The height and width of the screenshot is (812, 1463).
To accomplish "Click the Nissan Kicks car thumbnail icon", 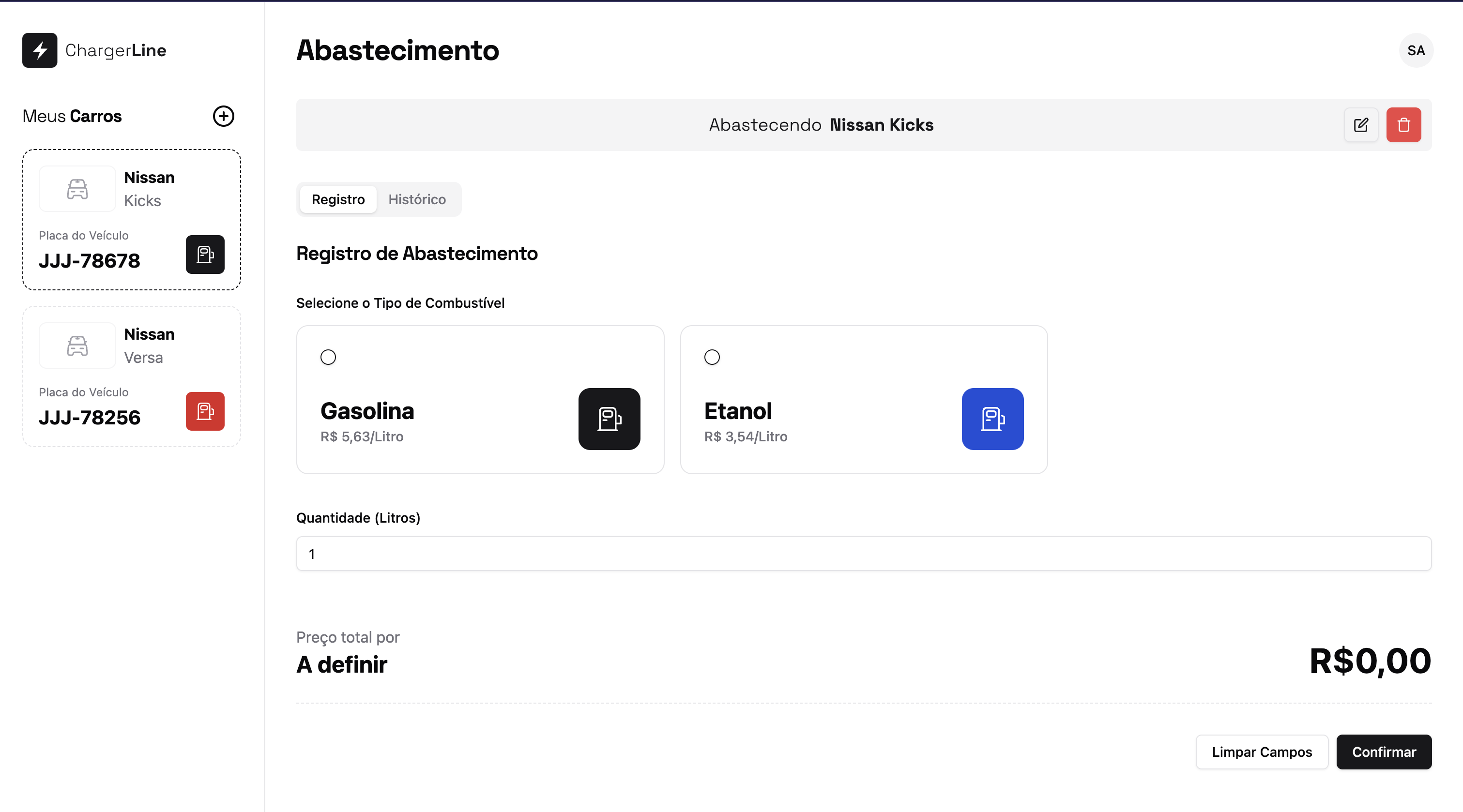I will (77, 189).
